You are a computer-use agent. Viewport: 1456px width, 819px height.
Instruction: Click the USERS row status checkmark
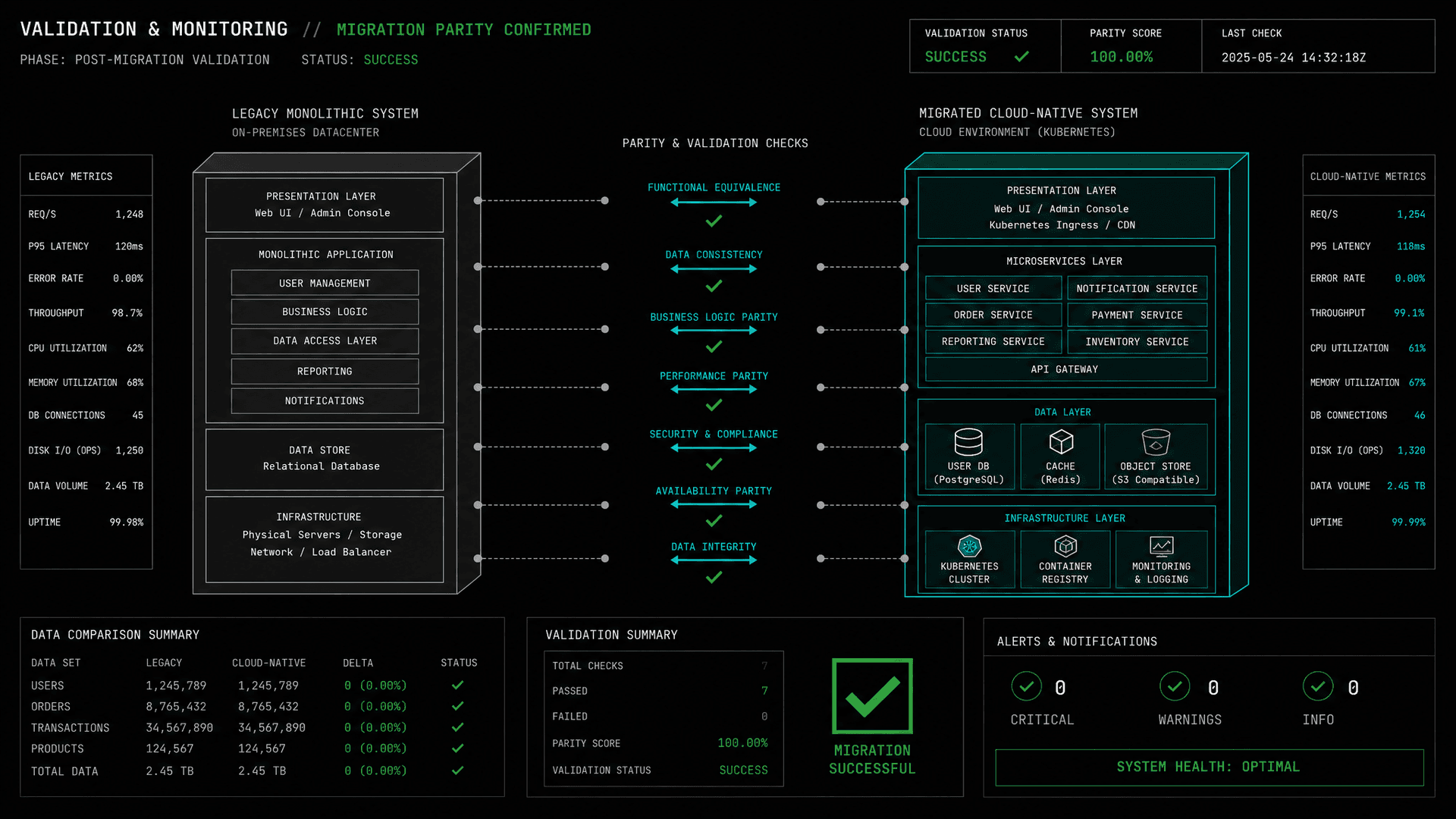457,685
